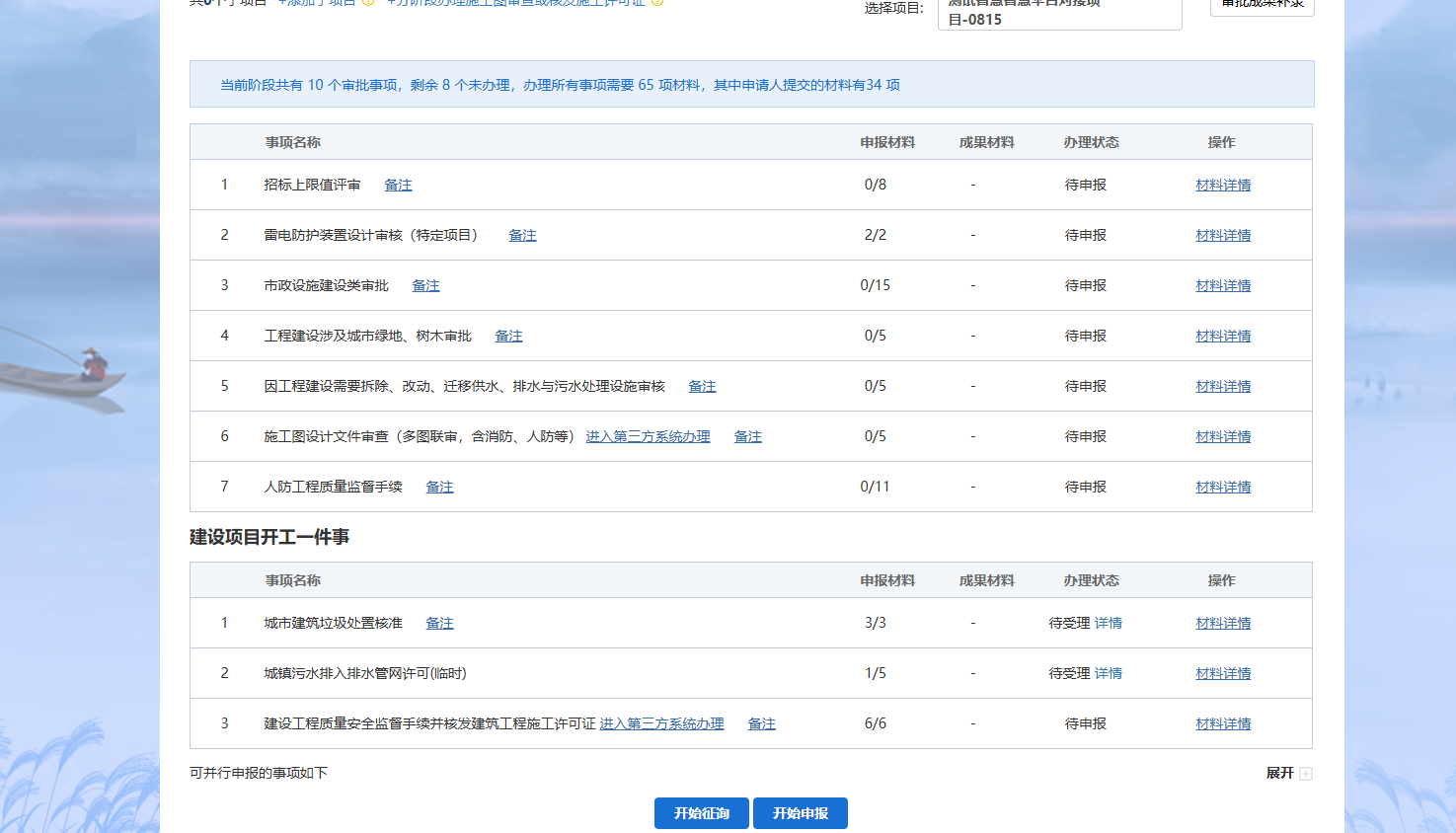This screenshot has width=1456, height=833.
Task: Open 备注 for 雷电防护装置设计审核
Action: [522, 236]
